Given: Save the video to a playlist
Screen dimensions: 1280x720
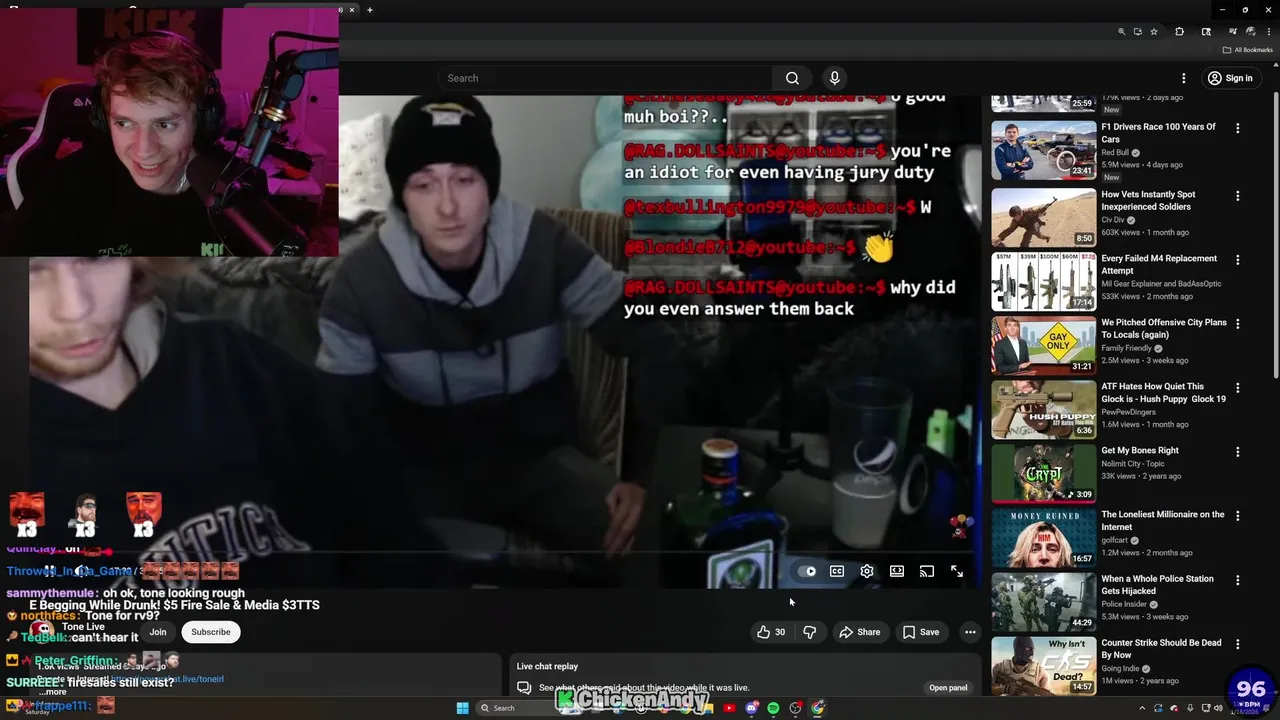Looking at the screenshot, I should pos(921,632).
